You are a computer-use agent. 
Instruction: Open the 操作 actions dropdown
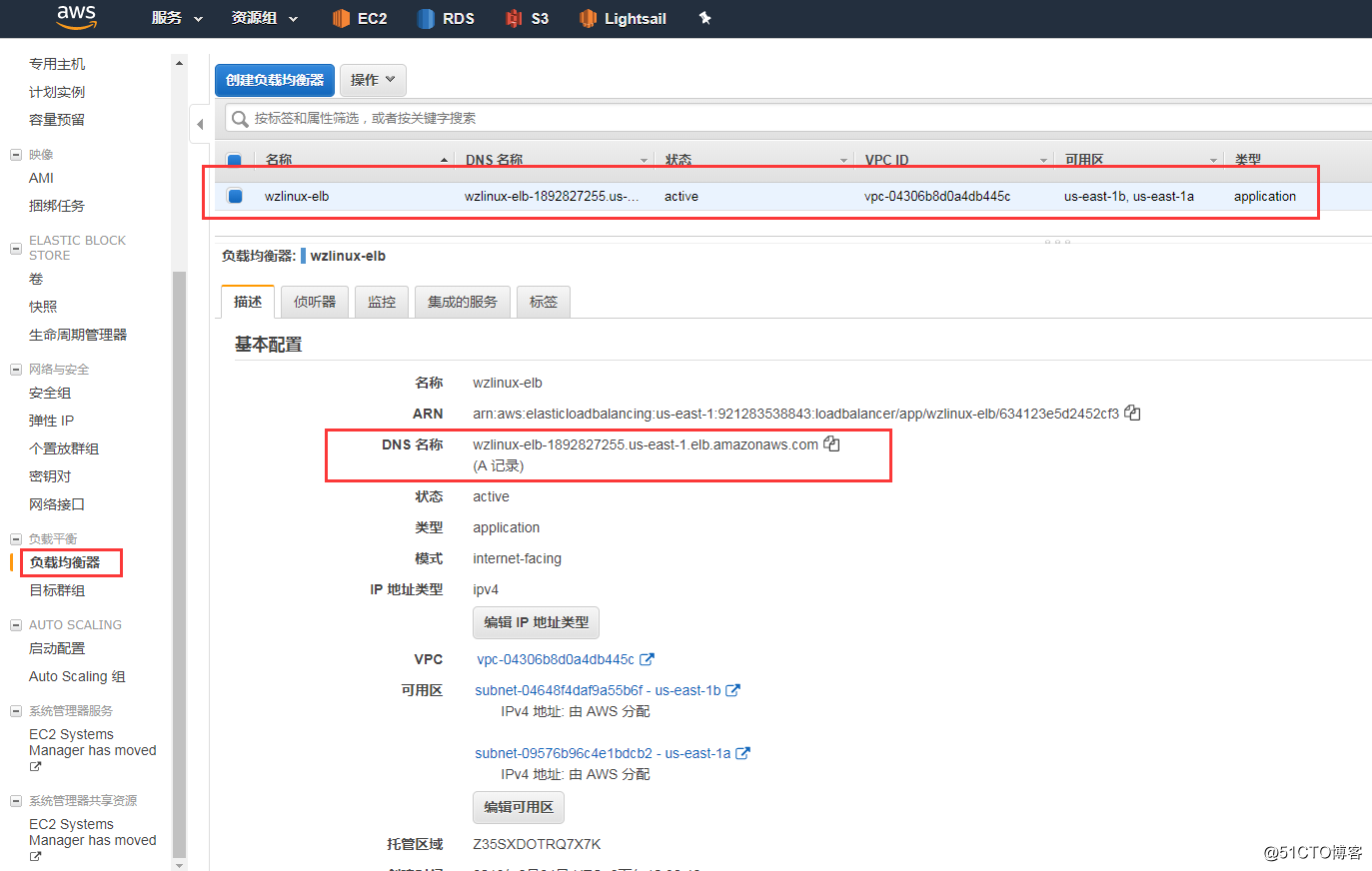point(373,80)
